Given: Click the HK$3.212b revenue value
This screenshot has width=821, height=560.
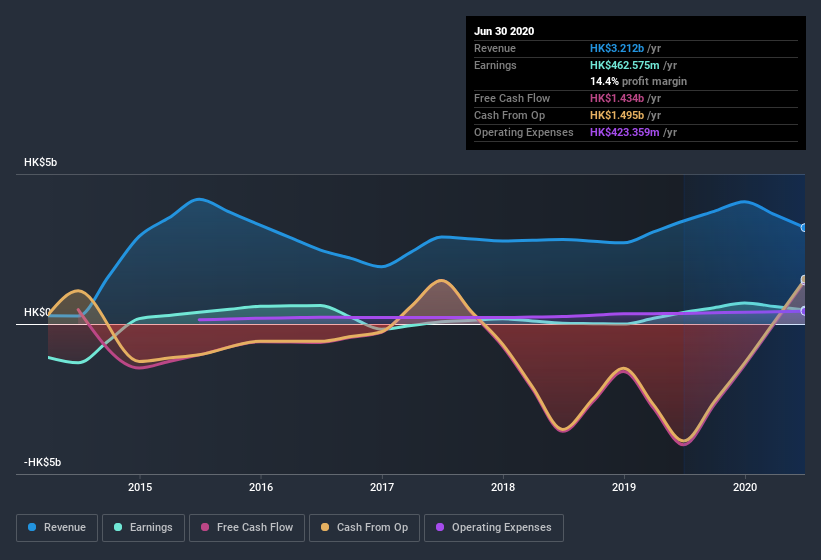Looking at the screenshot, I should tap(617, 48).
